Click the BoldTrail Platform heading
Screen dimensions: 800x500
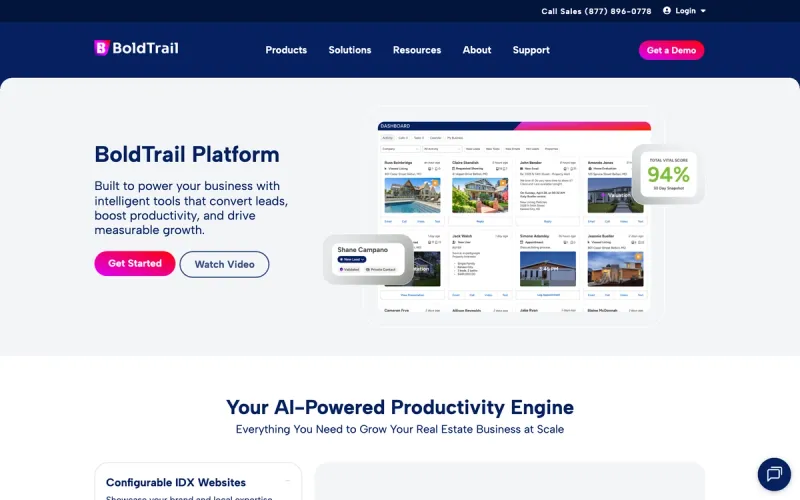(x=187, y=155)
